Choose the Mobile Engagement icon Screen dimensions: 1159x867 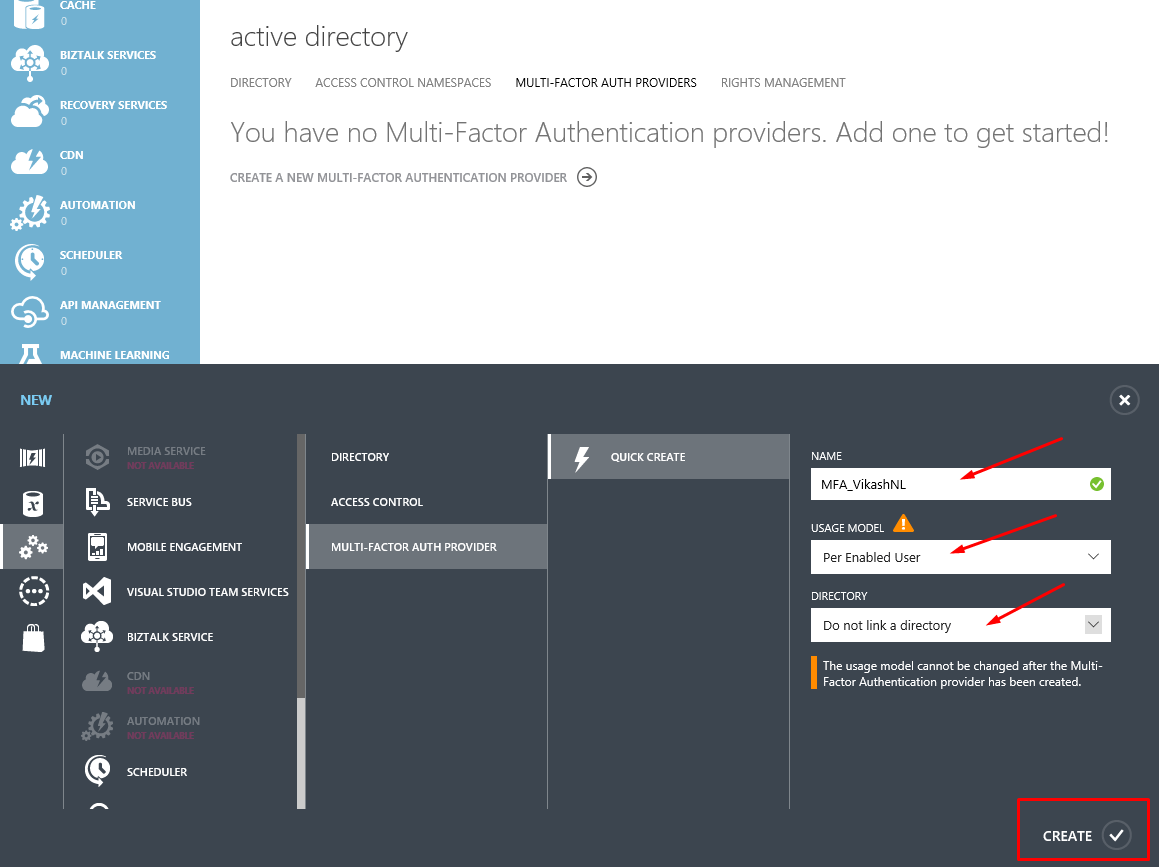97,547
